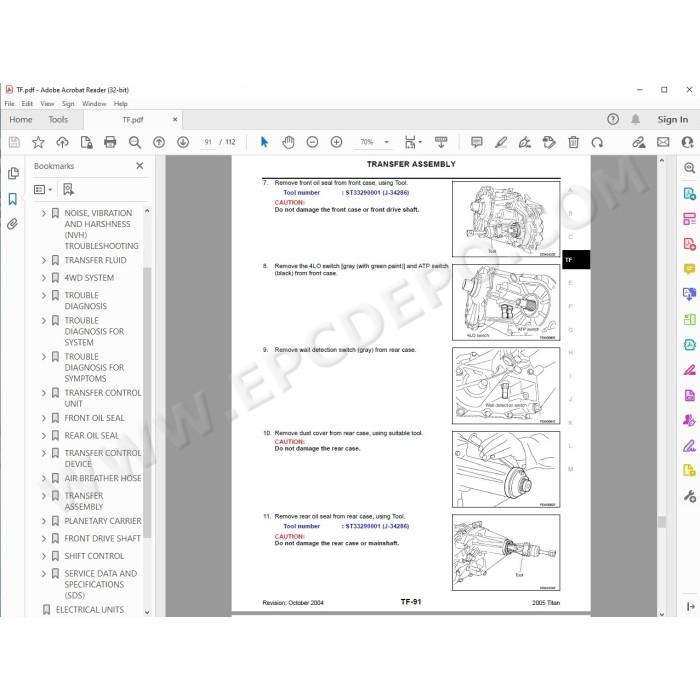Choose the Selection arrow tool
The height and width of the screenshot is (700, 700).
click(x=264, y=142)
